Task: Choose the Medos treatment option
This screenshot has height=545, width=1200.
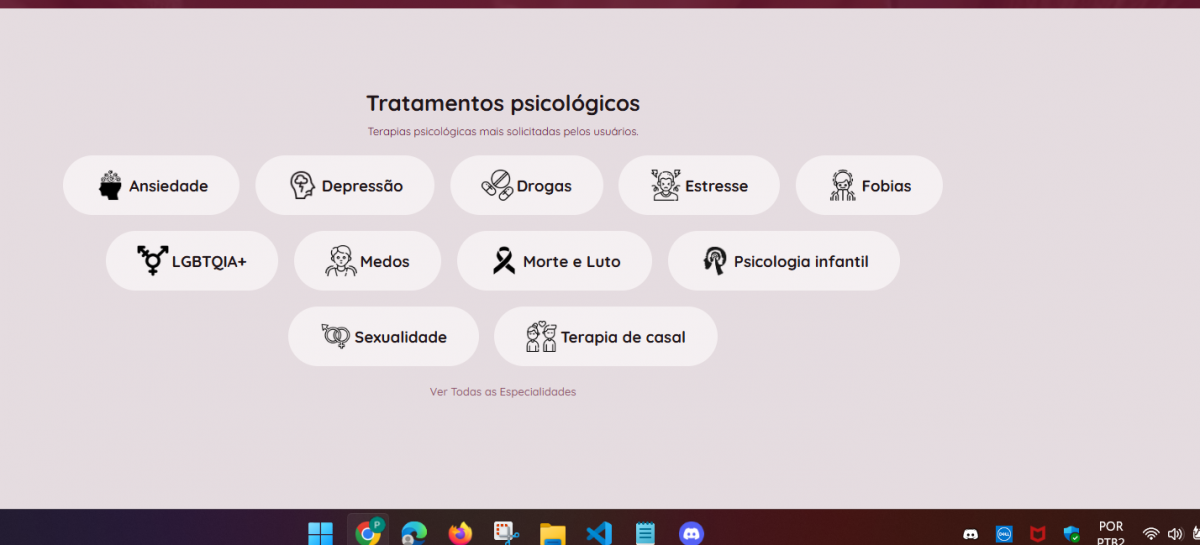Action: click(x=367, y=261)
